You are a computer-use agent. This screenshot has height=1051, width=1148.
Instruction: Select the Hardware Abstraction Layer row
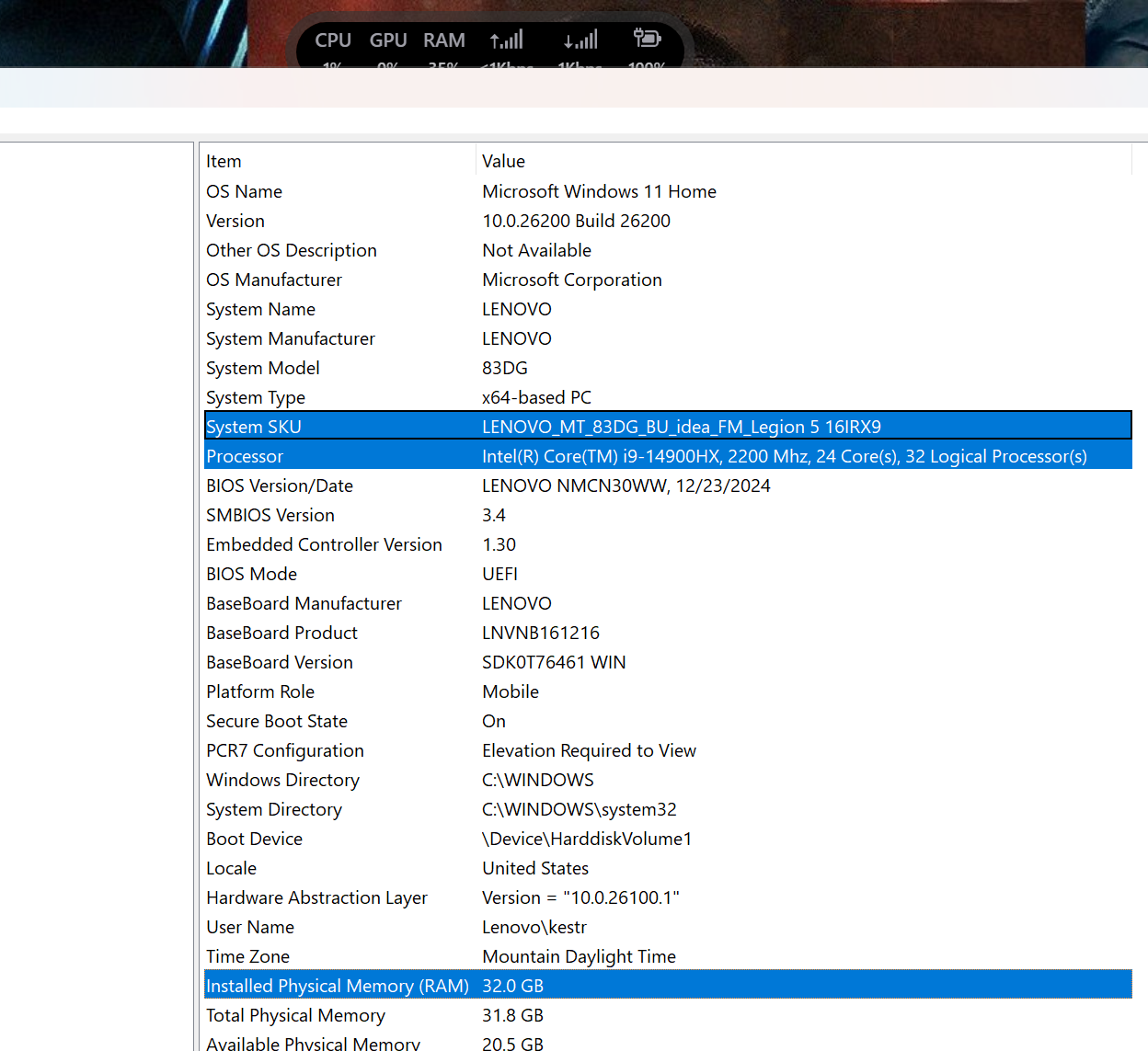click(668, 897)
